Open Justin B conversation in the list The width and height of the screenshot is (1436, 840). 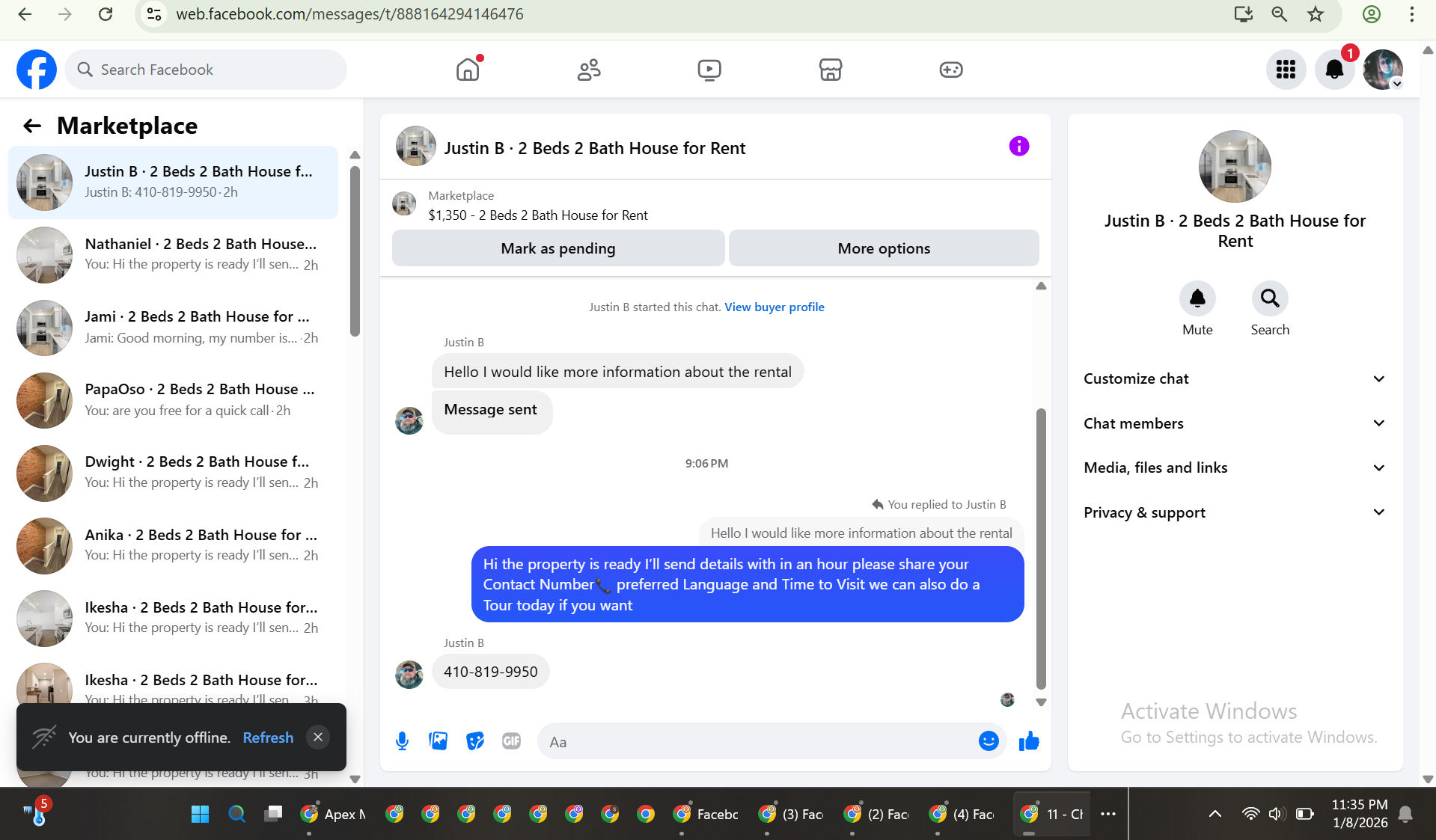click(173, 182)
